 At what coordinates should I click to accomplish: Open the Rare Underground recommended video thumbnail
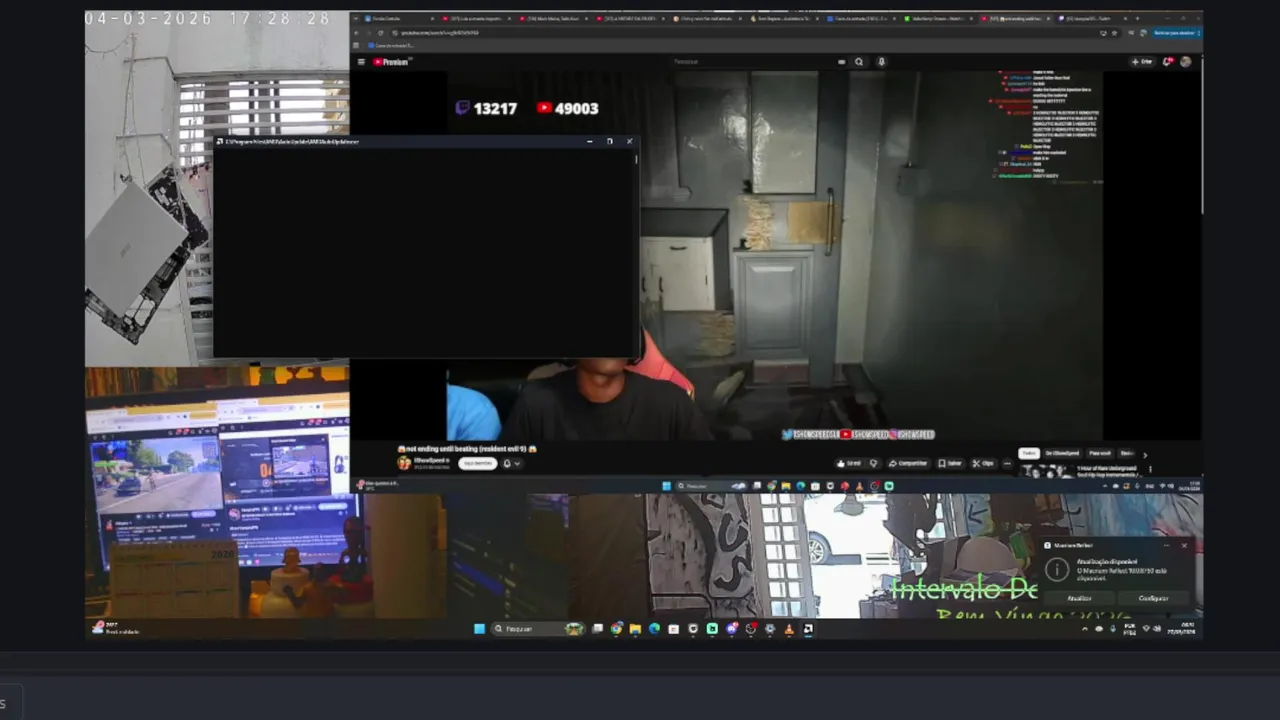[1045, 471]
